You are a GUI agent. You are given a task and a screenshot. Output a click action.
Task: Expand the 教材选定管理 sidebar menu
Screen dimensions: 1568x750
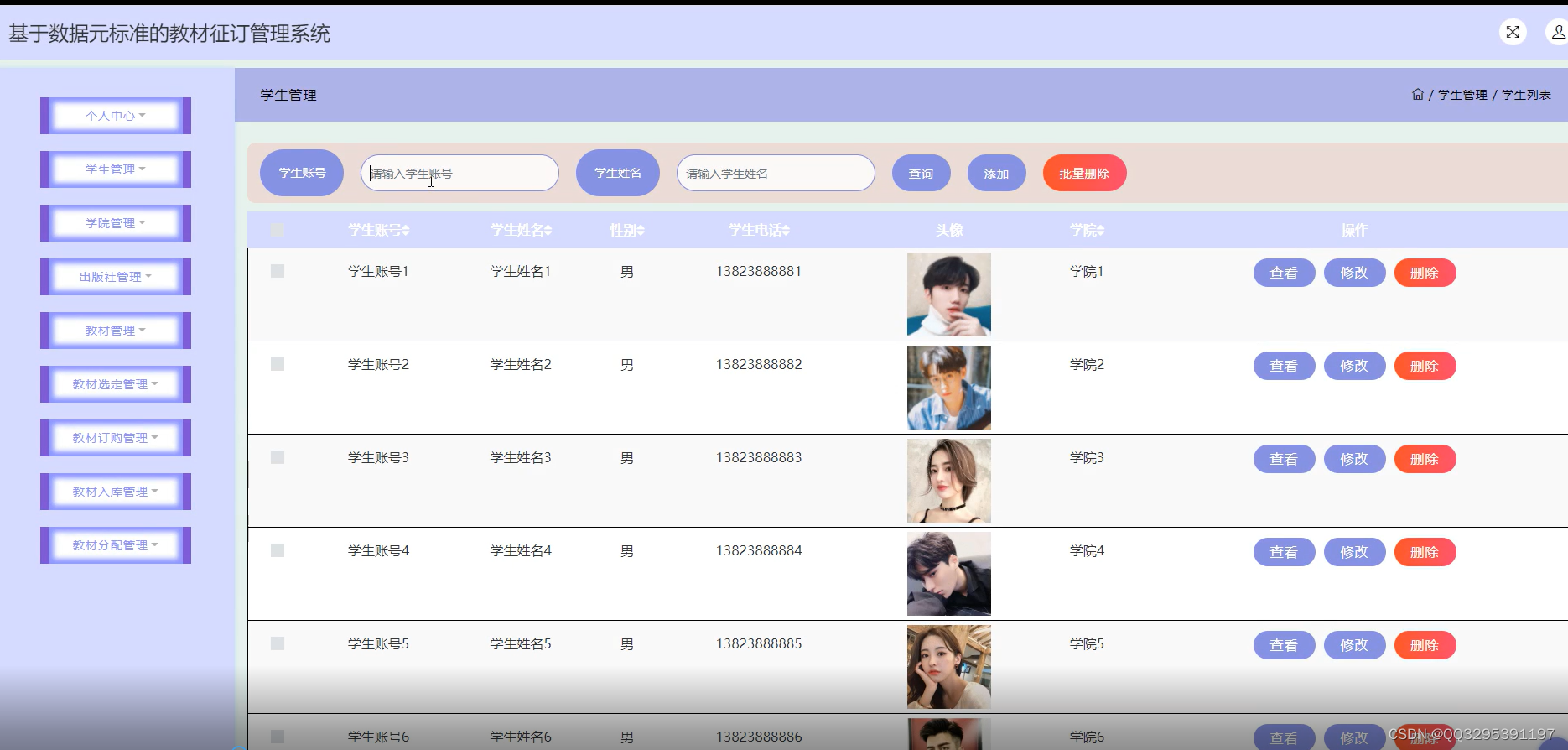[116, 384]
